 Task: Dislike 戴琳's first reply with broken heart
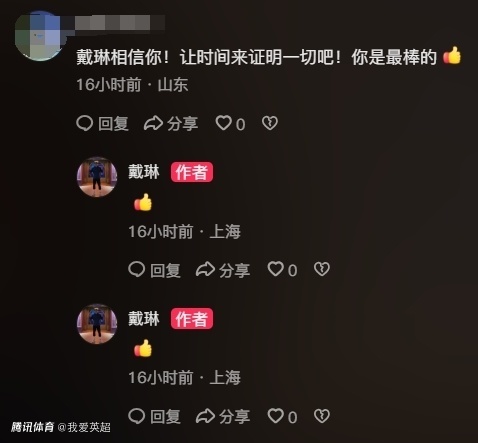(322, 269)
